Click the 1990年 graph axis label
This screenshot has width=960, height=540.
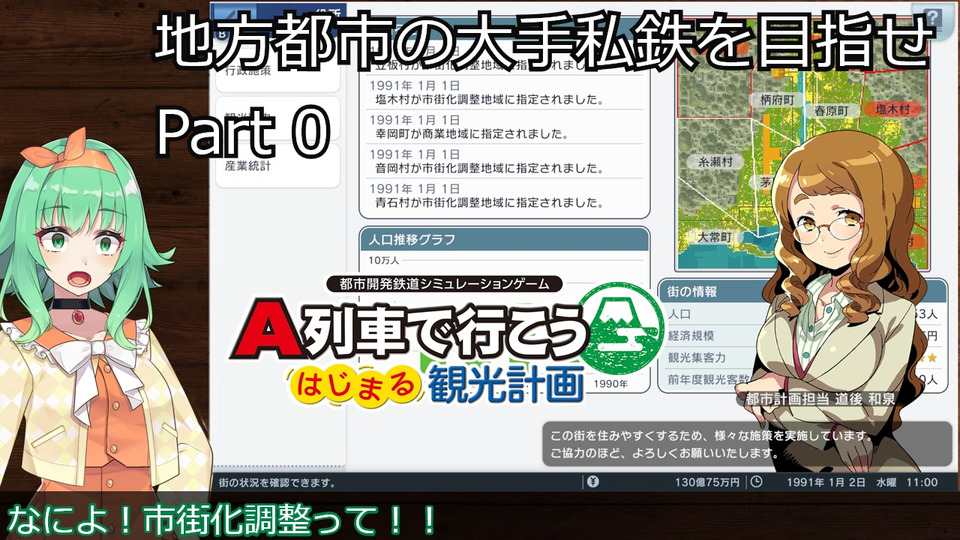[610, 384]
